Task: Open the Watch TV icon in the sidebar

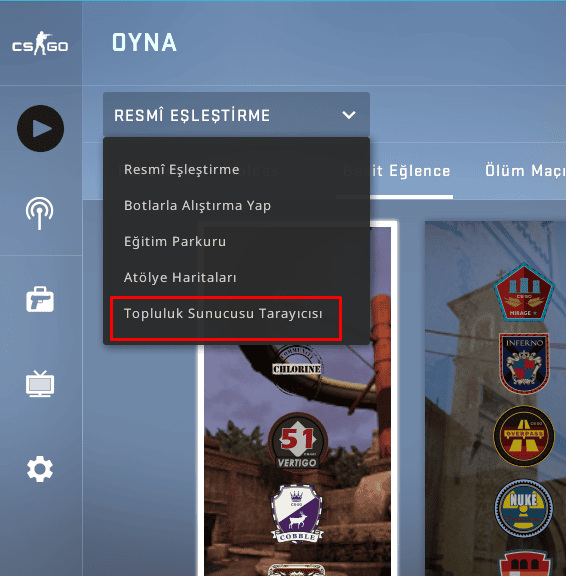Action: click(x=40, y=384)
